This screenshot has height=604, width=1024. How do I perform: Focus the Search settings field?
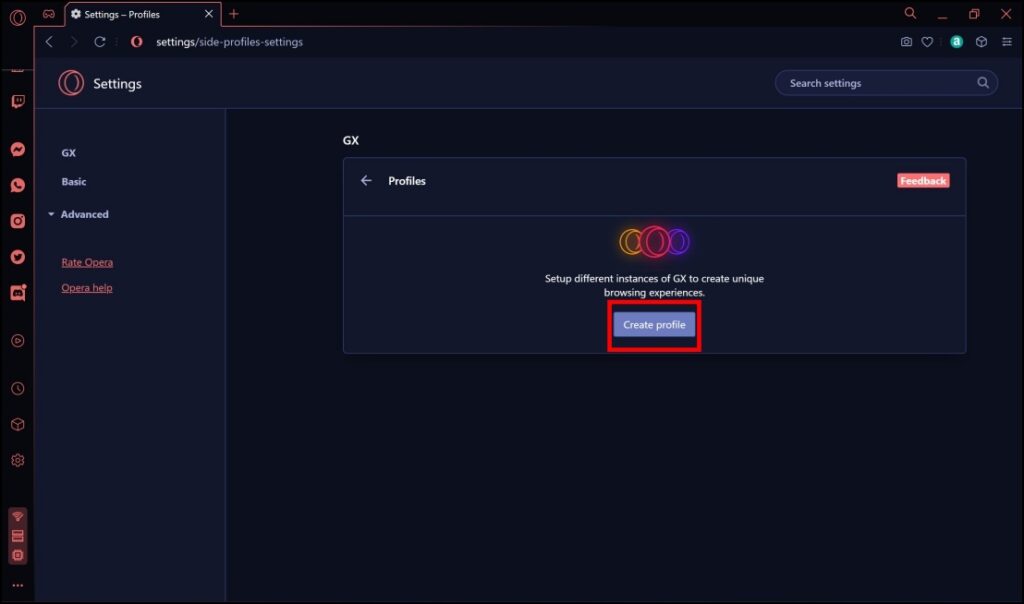886,83
